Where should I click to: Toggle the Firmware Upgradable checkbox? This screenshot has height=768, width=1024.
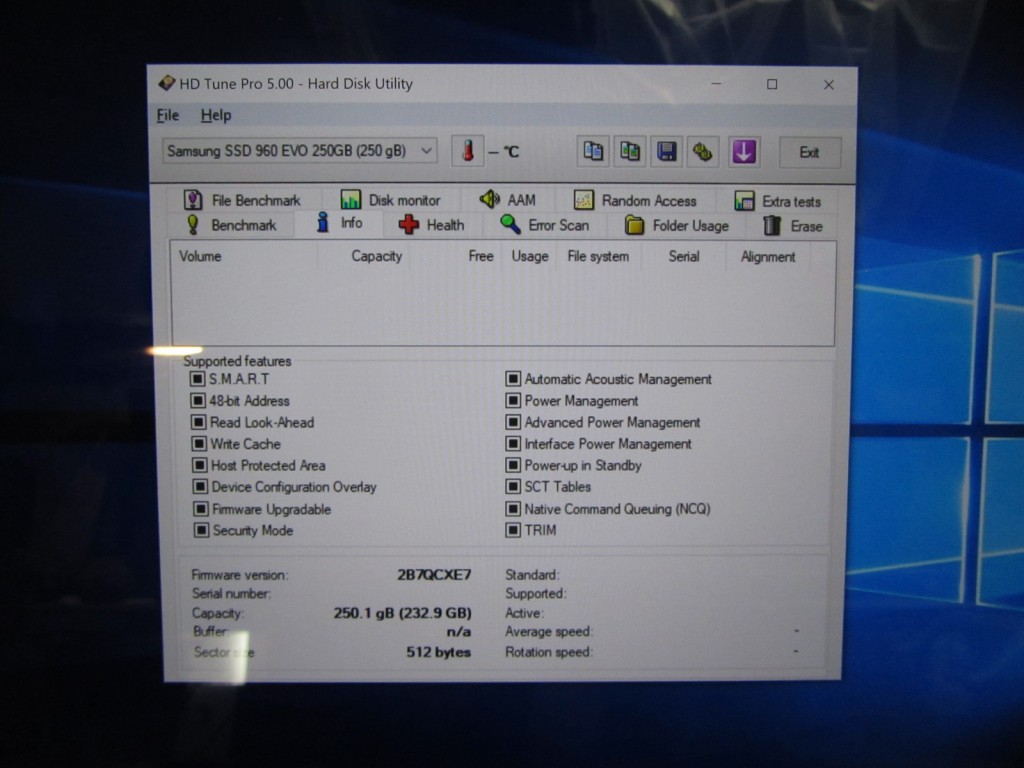[200, 509]
